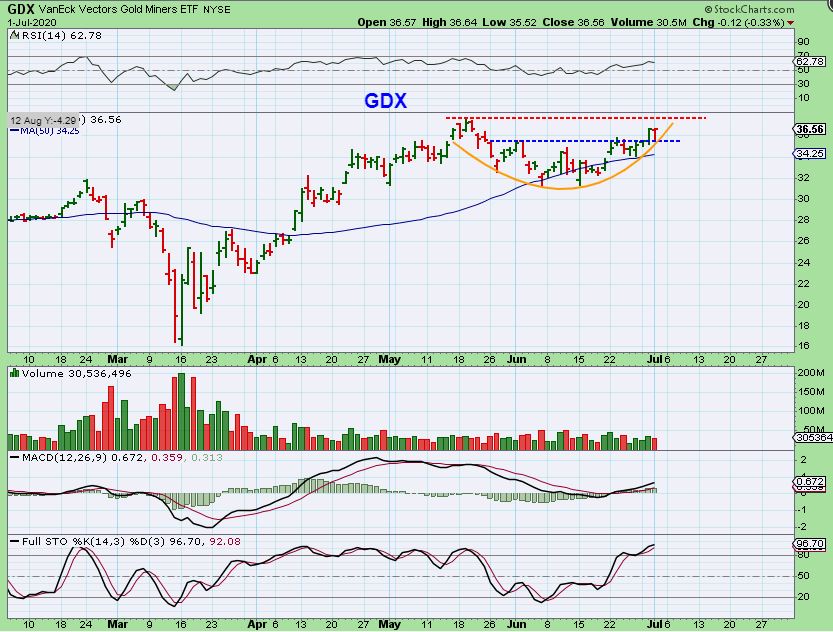Click the red 0.359 MACD signal value
This screenshot has height=632, width=833.
pyautogui.click(x=167, y=457)
